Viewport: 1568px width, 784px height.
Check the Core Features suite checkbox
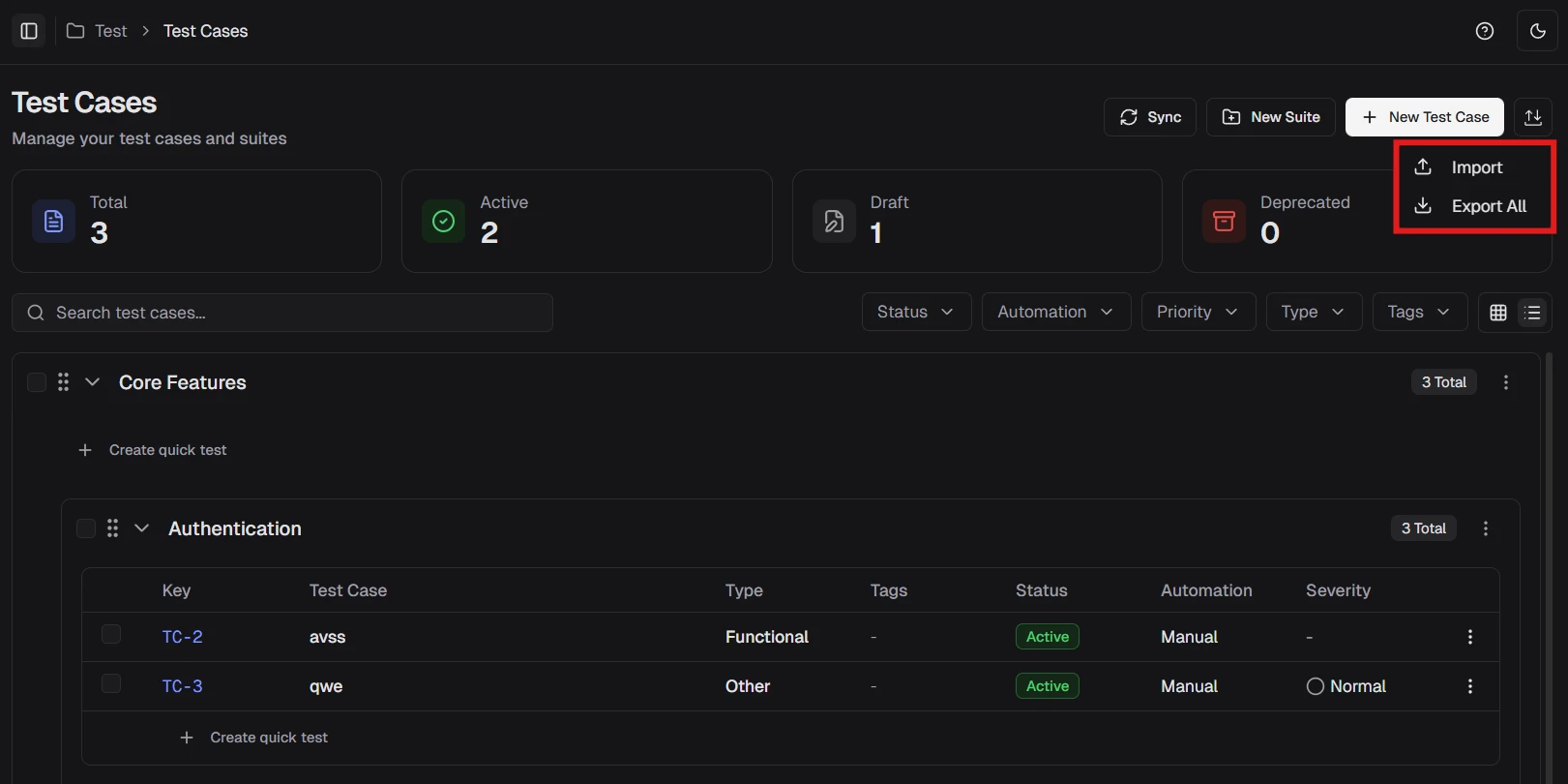[x=37, y=382]
